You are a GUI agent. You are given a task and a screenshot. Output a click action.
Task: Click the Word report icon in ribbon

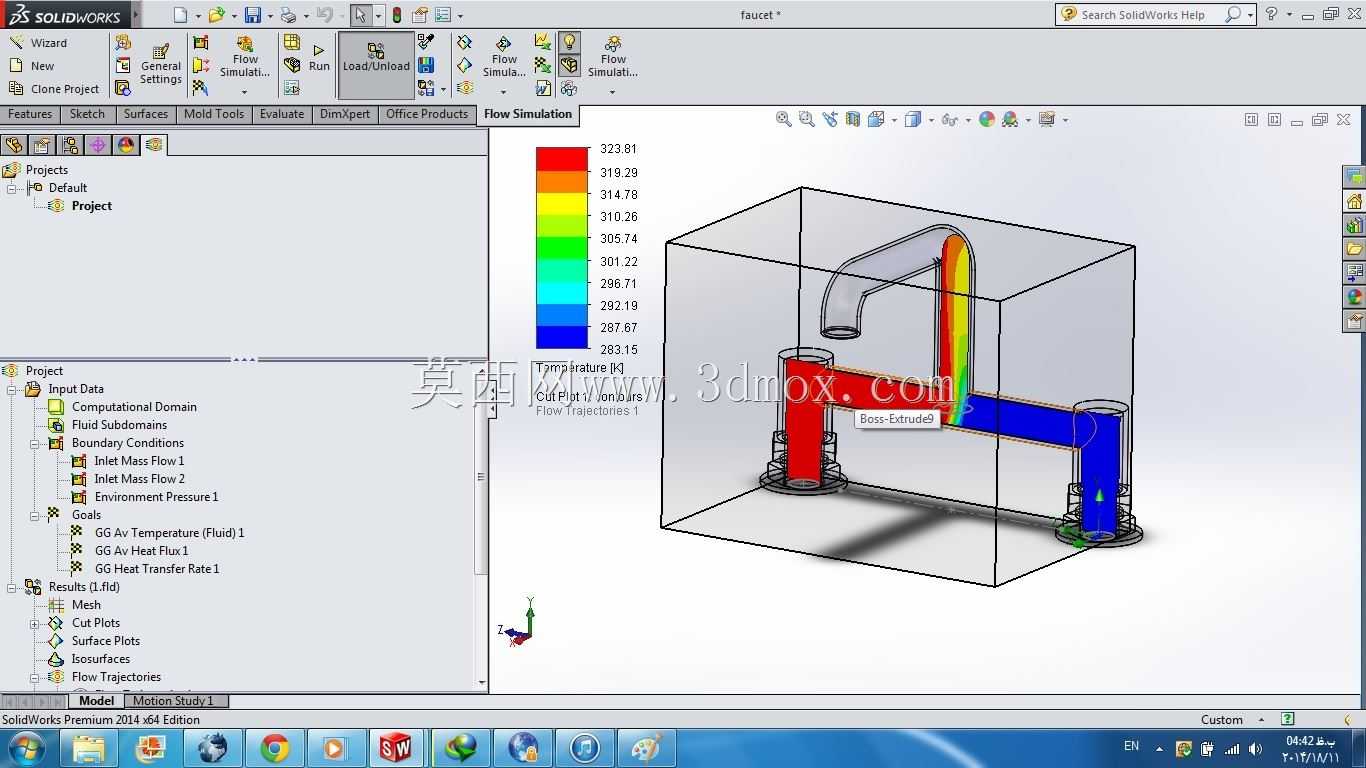[x=543, y=88]
